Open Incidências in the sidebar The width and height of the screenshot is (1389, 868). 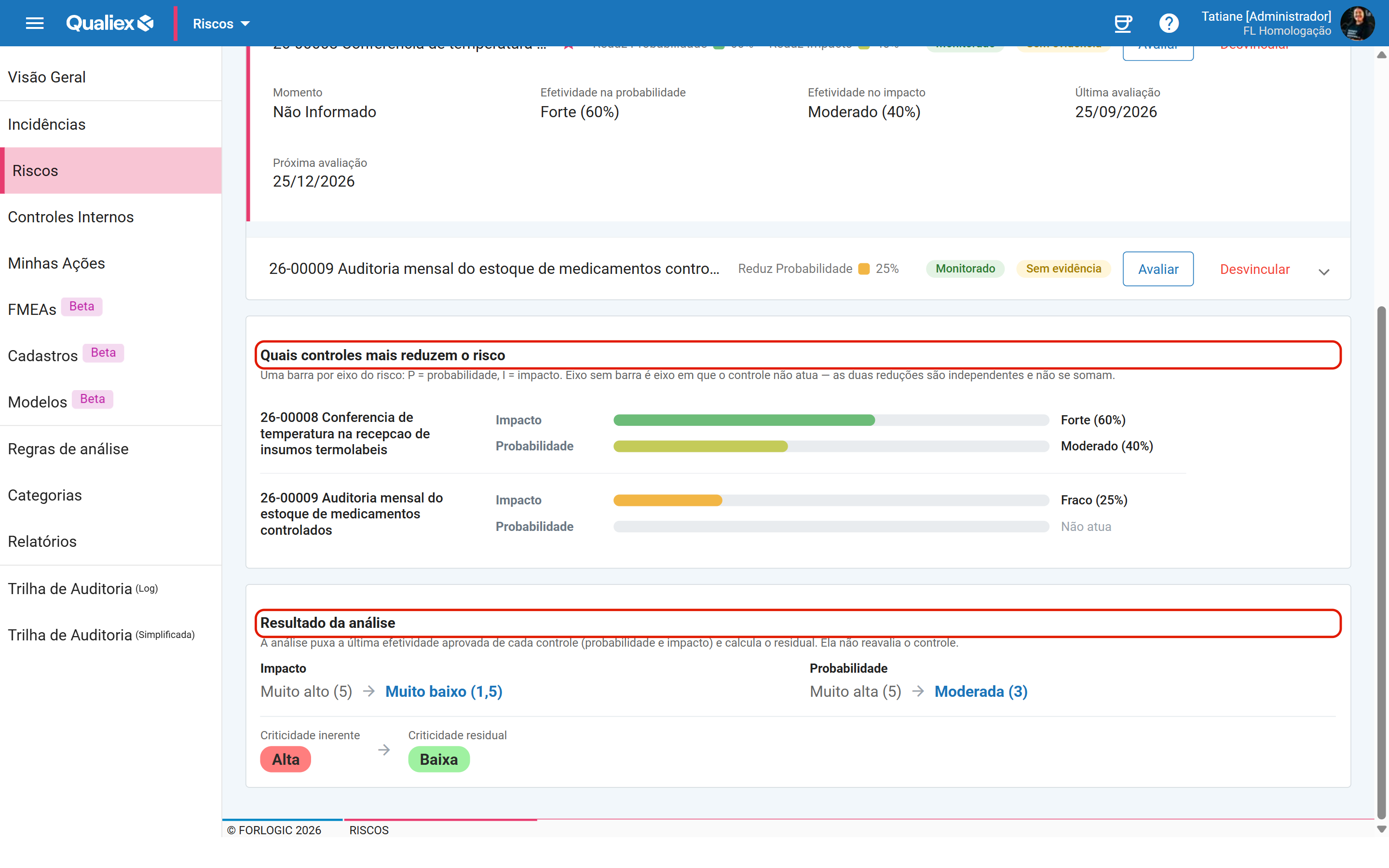111,124
